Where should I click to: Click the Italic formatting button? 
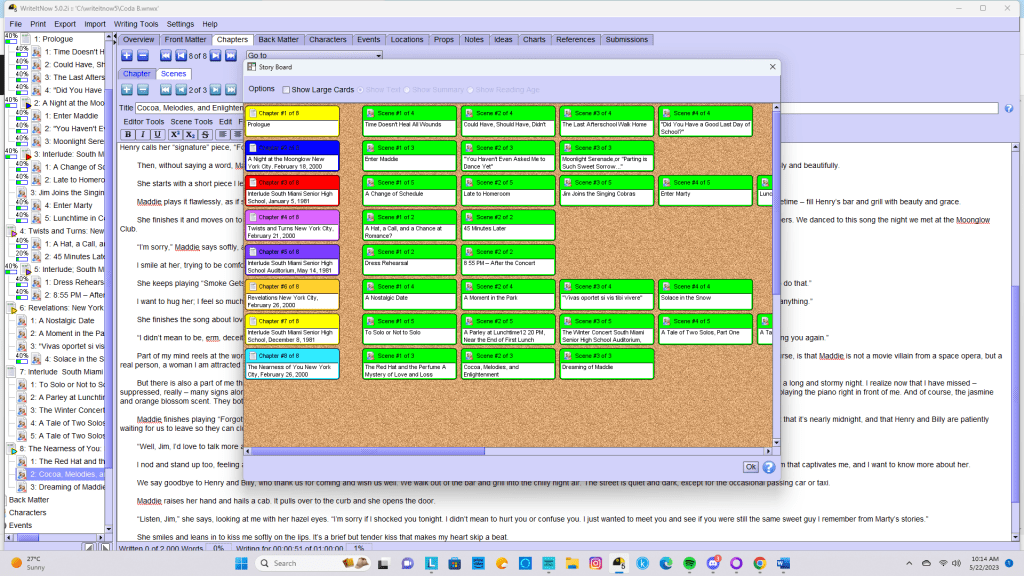(143, 135)
